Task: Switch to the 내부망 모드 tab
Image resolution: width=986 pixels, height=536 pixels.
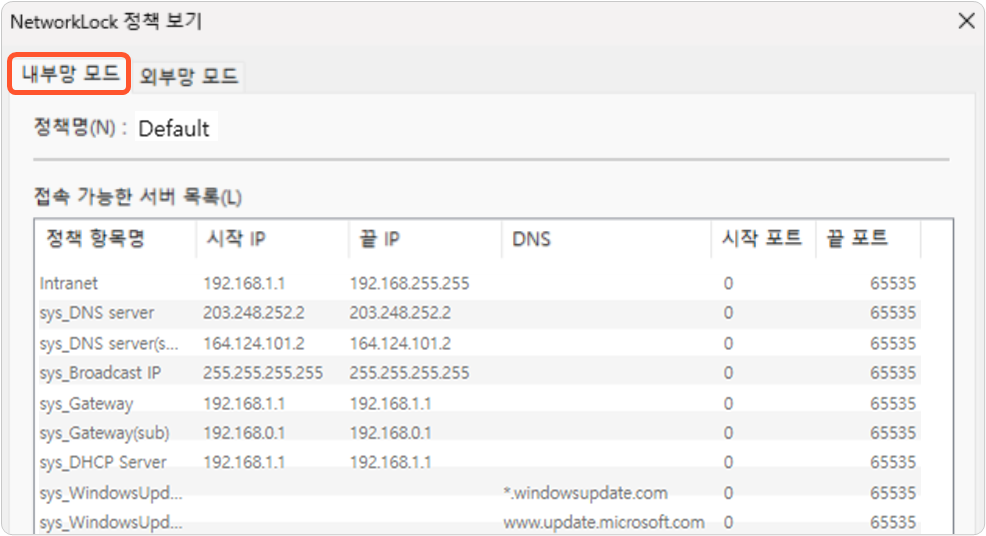Action: click(69, 74)
